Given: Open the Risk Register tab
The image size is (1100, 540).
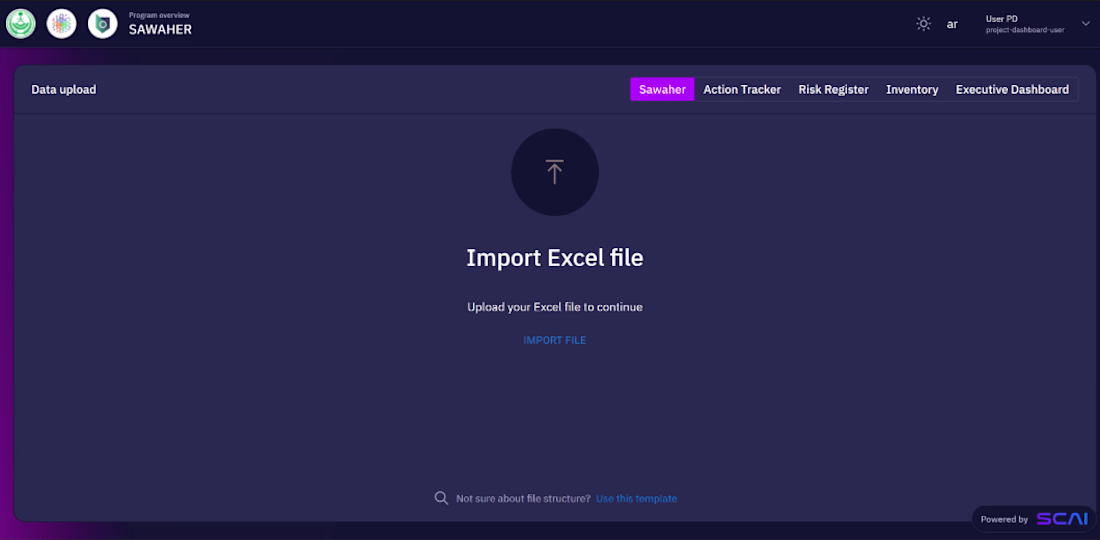Looking at the screenshot, I should point(833,90).
